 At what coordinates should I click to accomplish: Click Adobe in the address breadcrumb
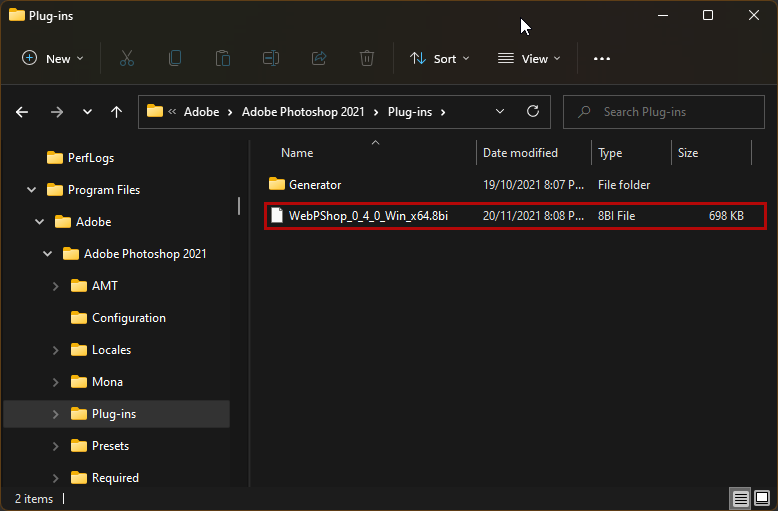(x=201, y=112)
